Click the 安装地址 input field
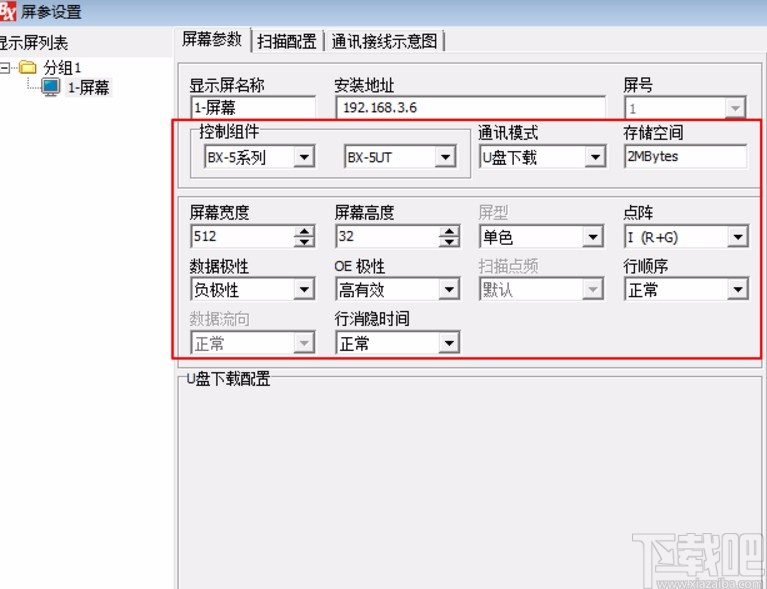 [471, 107]
